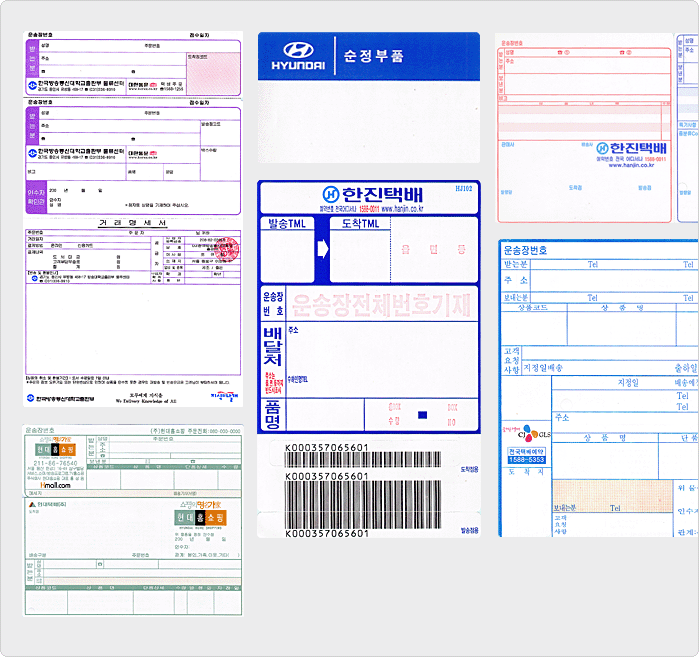Open the partially visible blue waybill at far right
Image resolution: width=699 pixels, height=657 pixels.
click(x=688, y=128)
